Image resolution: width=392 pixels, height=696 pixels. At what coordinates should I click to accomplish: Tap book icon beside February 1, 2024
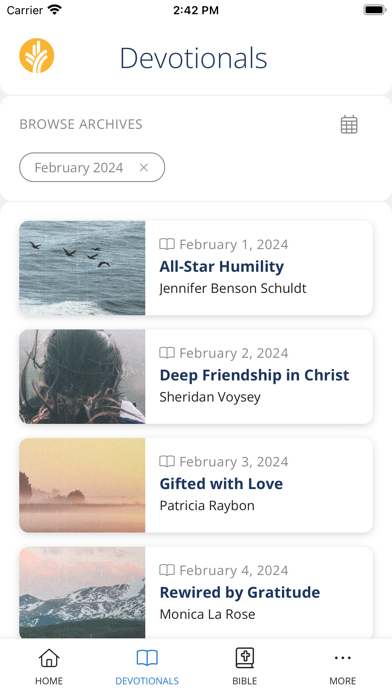point(167,244)
